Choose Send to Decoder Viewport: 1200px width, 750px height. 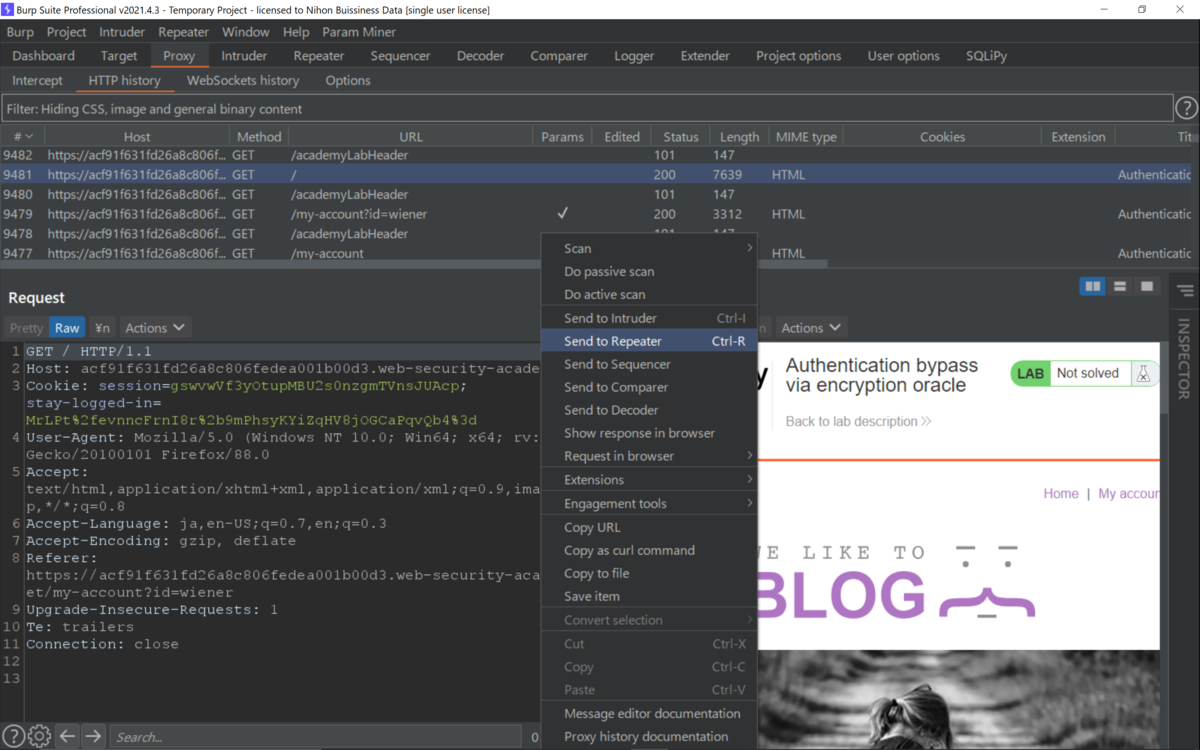(648, 410)
